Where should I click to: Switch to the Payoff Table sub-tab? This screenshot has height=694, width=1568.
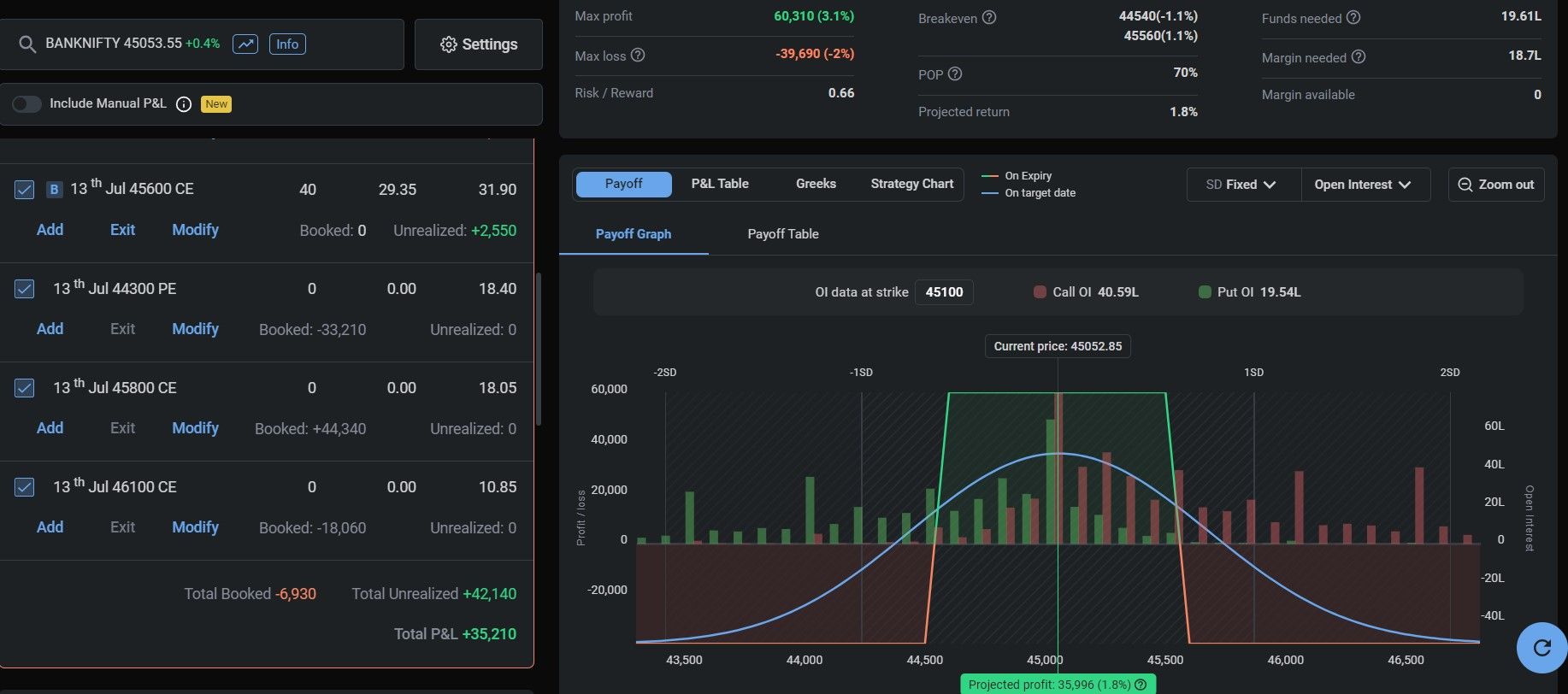(x=783, y=234)
